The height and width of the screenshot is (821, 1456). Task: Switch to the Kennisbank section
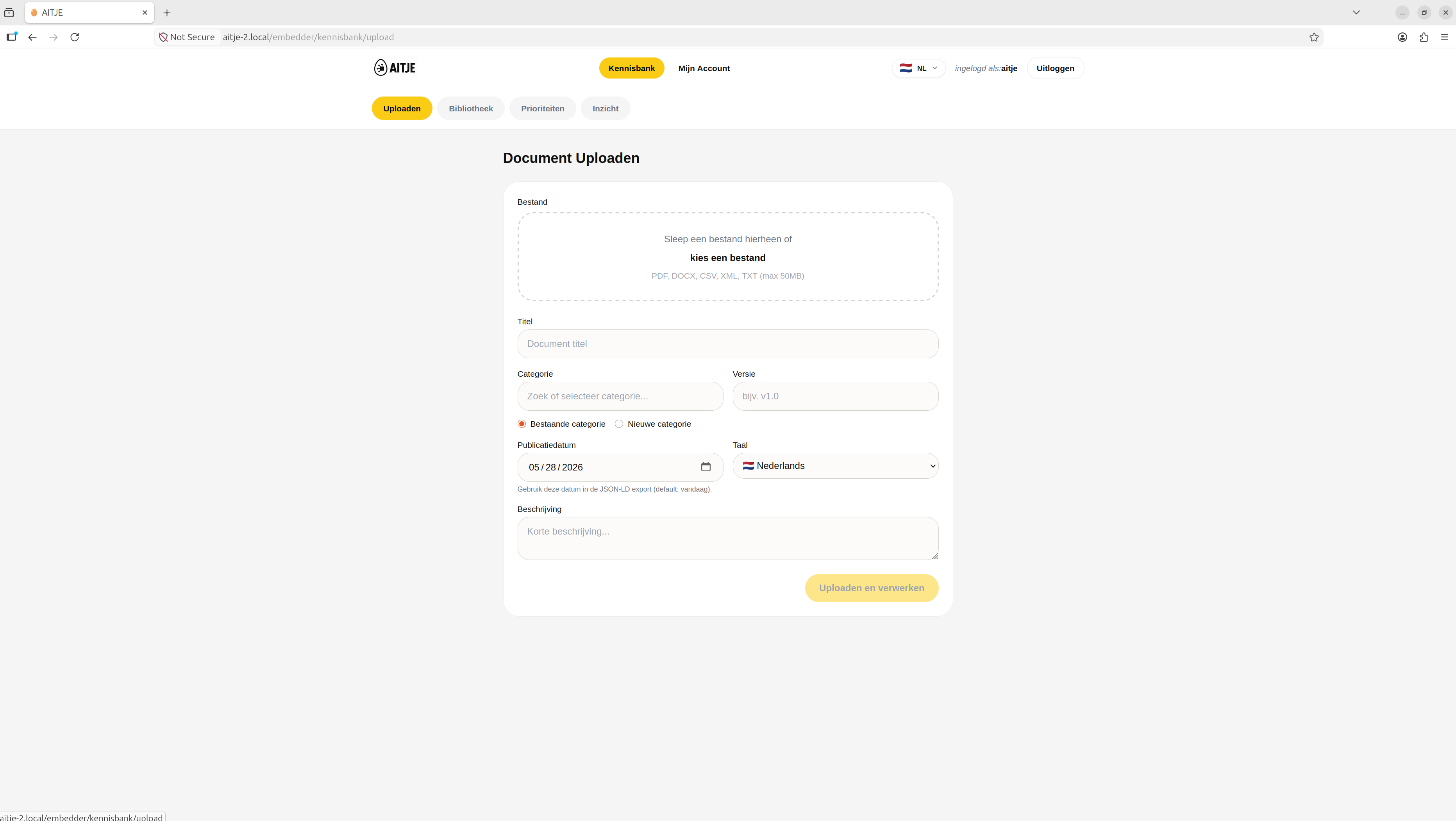pos(631,68)
